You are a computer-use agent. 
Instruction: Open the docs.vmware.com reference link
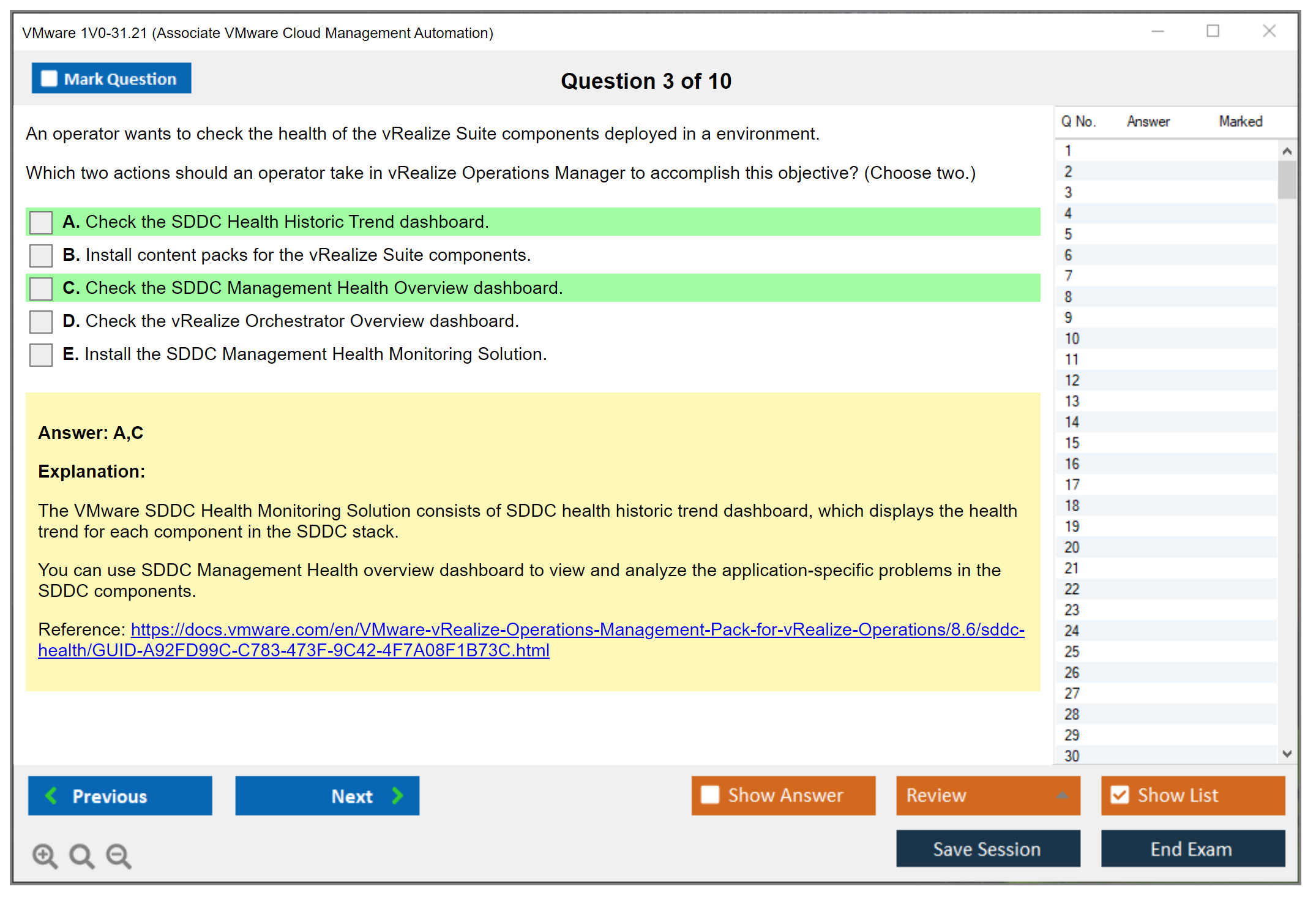577,629
